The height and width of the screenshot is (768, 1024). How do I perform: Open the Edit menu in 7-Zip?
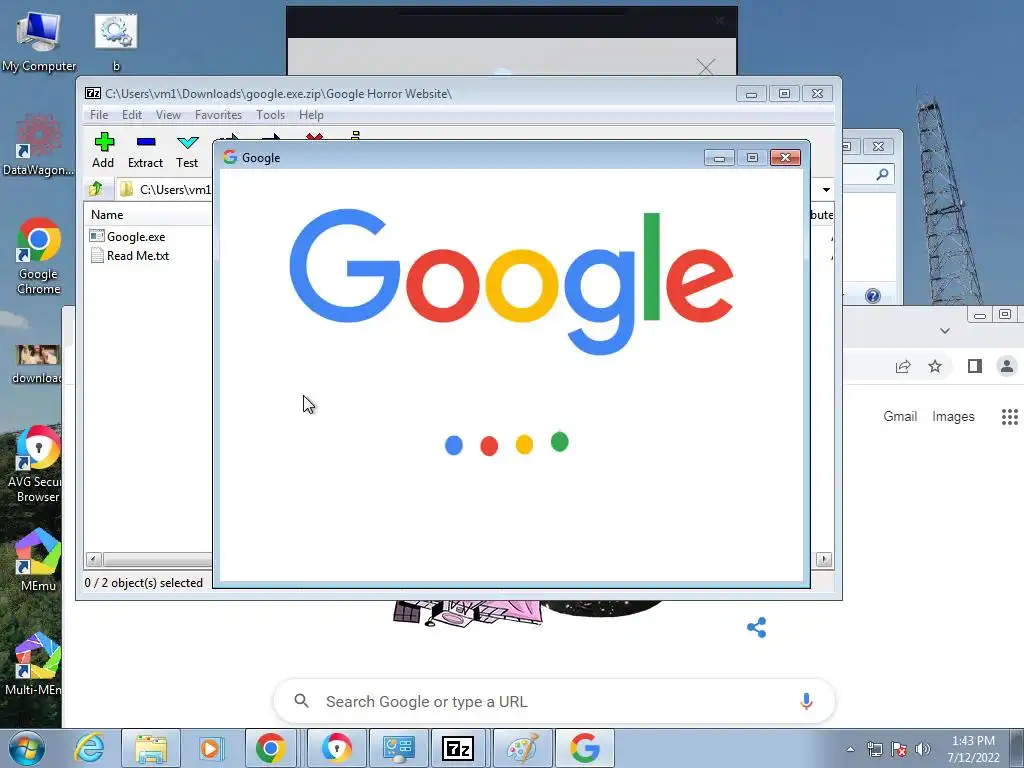(x=132, y=115)
